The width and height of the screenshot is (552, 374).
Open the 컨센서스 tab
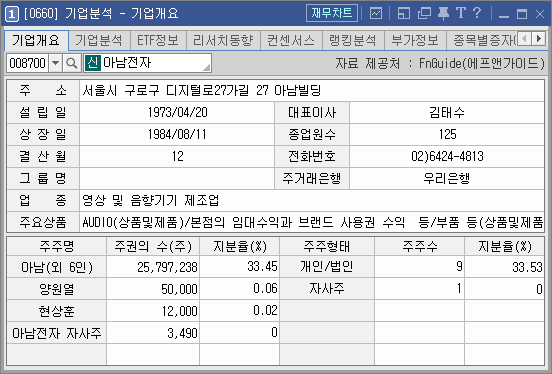291,40
